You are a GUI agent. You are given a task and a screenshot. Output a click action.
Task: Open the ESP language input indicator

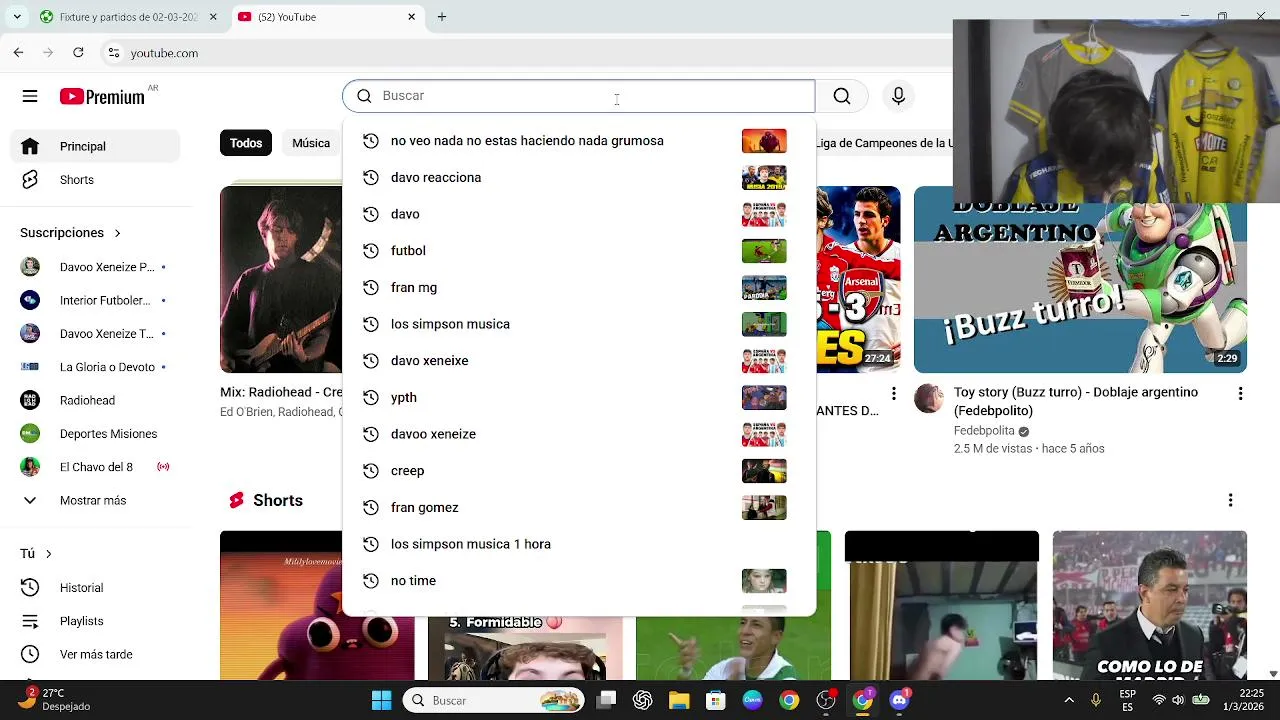(1127, 700)
